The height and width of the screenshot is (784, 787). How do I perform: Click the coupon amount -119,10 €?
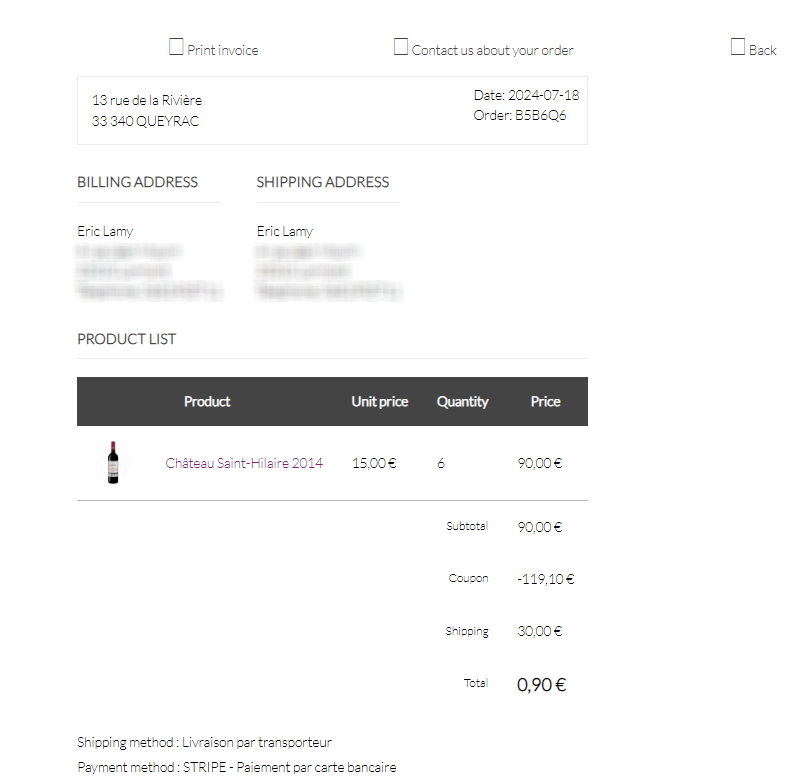point(545,579)
